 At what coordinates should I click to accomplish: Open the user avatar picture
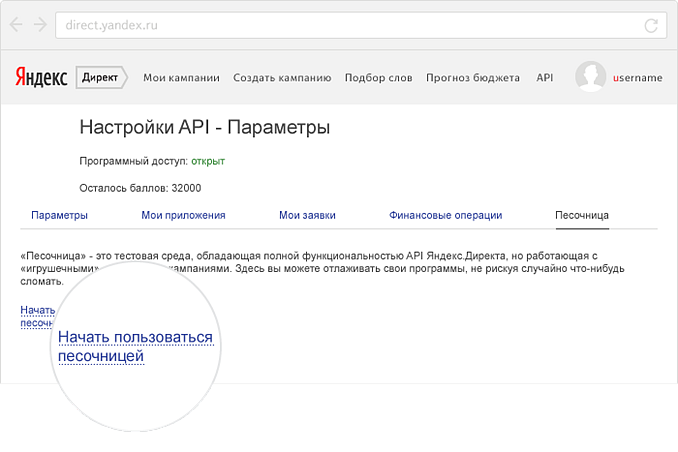(x=590, y=77)
